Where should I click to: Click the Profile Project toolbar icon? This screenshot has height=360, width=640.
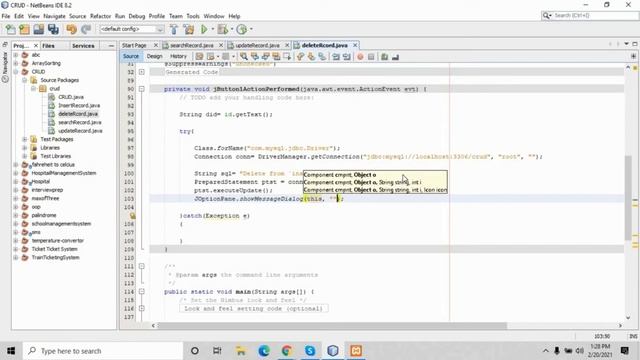tap(242, 29)
